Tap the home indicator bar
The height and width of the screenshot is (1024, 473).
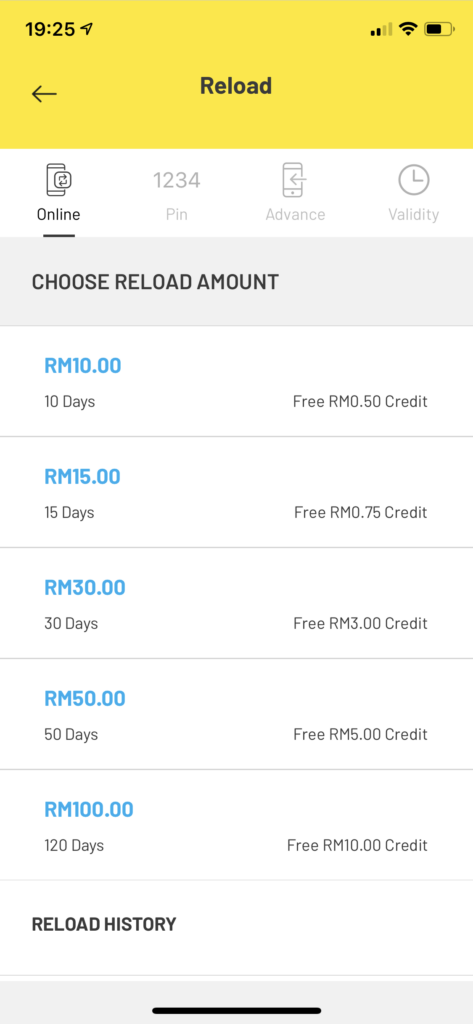click(x=236, y=1010)
